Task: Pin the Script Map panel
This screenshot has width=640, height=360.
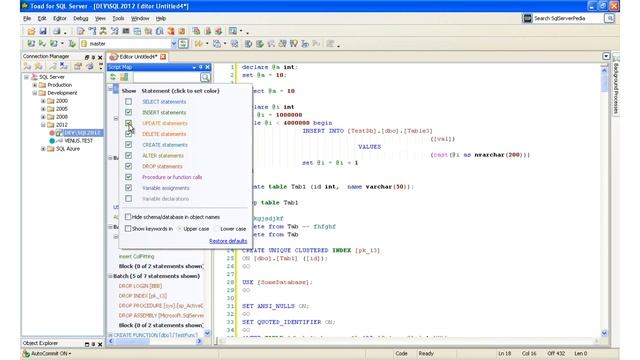Action: pos(200,67)
